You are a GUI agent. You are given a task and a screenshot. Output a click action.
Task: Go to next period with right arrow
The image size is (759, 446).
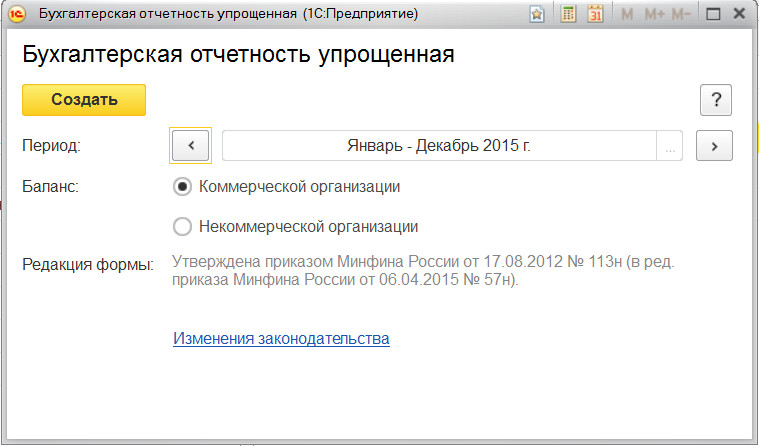[714, 145]
